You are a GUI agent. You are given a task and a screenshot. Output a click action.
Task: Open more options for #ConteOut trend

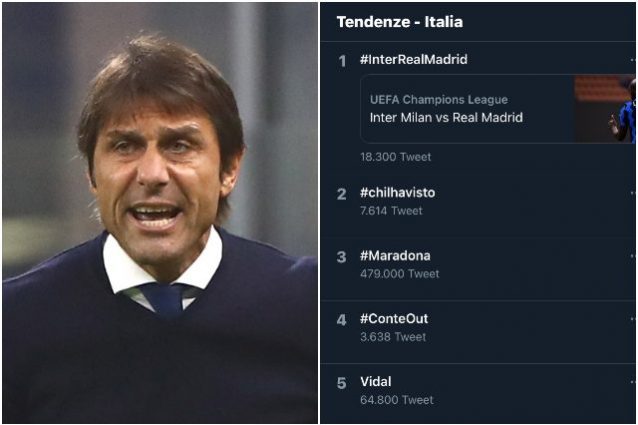point(633,319)
